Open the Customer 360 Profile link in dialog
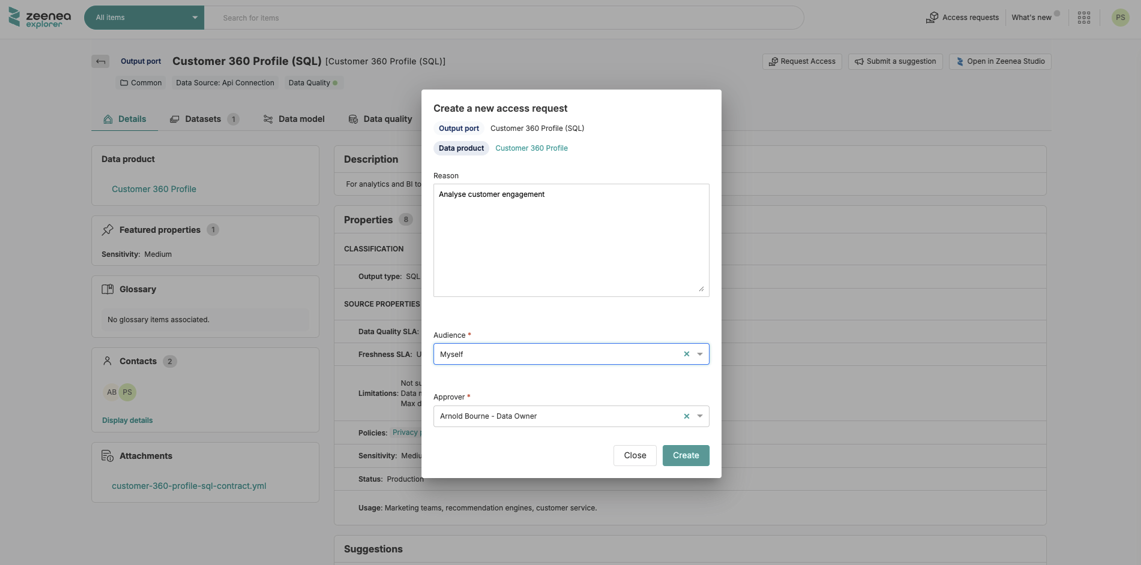The width and height of the screenshot is (1141, 565). [531, 148]
